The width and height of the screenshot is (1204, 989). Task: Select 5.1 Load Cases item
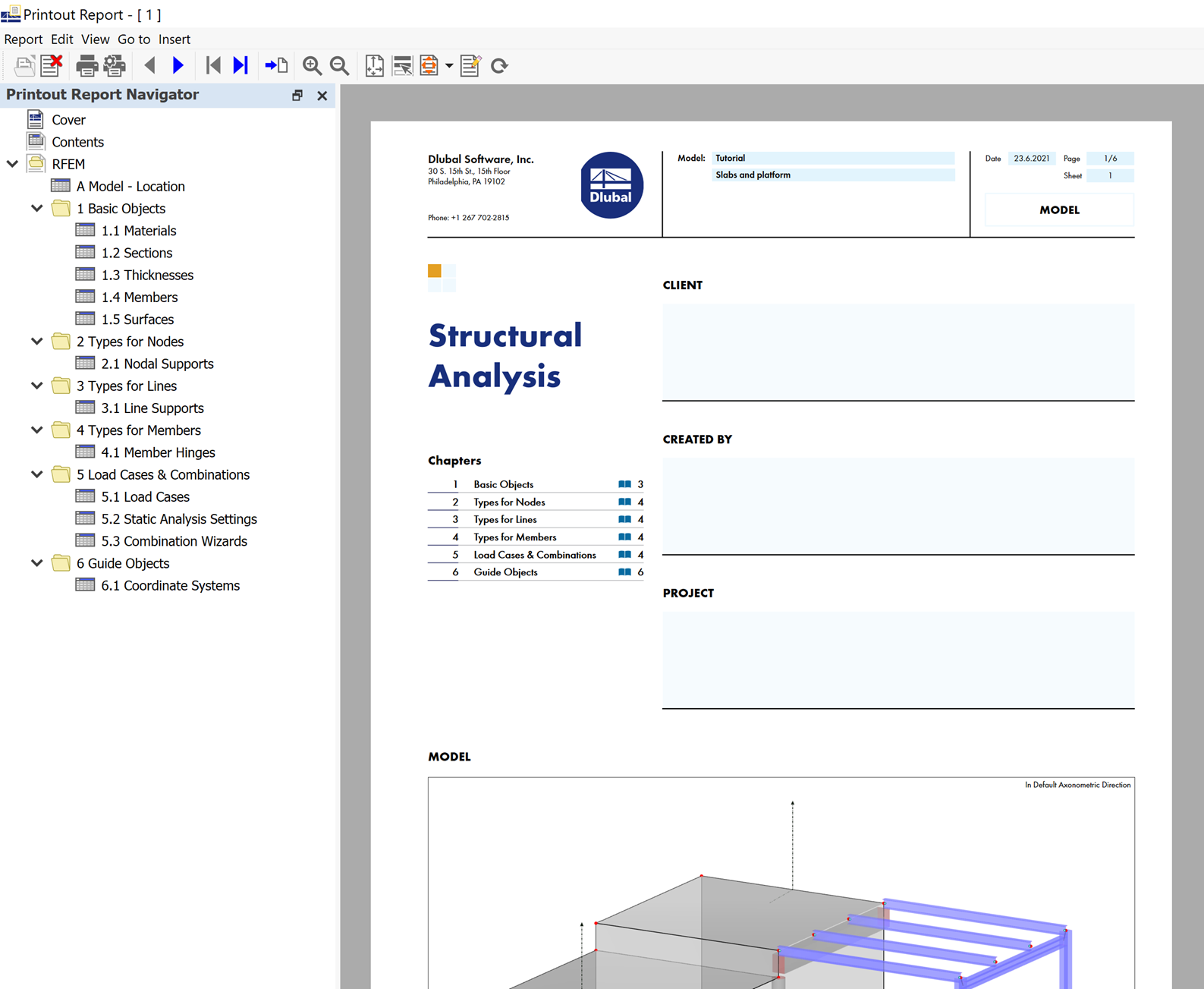pos(145,497)
